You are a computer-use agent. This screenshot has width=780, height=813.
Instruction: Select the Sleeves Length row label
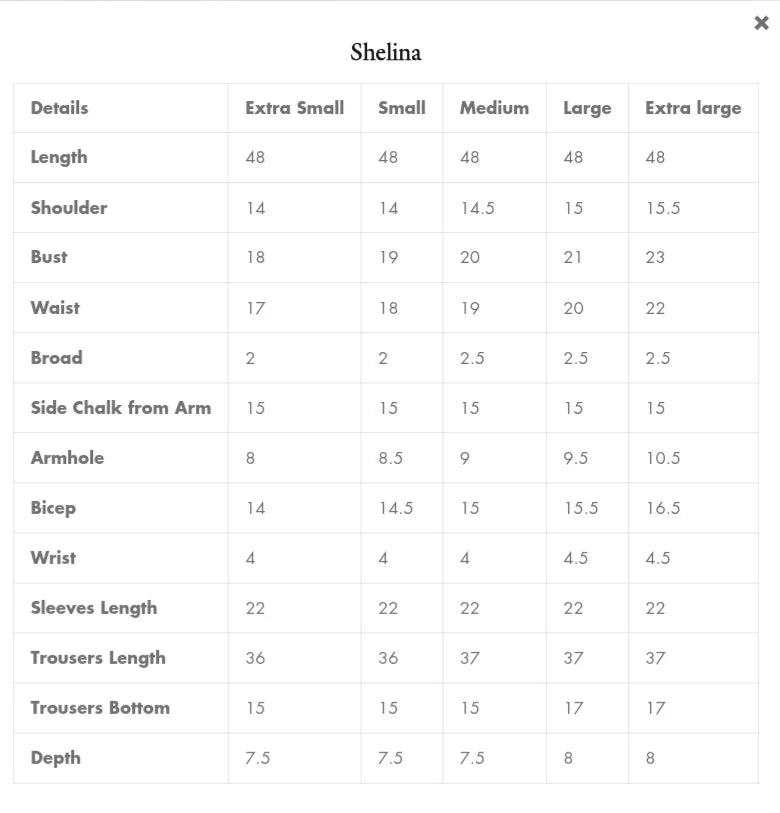(93, 608)
